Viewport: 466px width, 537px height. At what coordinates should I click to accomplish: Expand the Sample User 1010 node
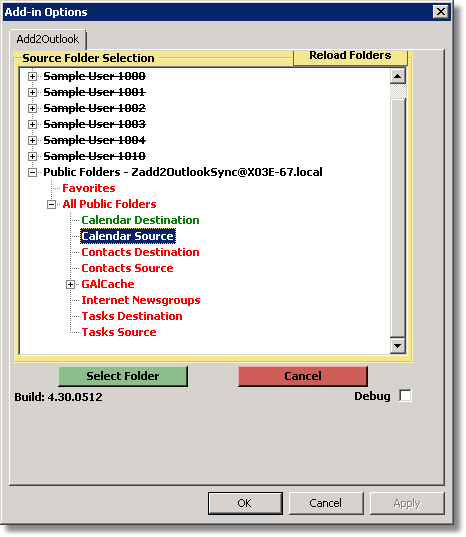click(x=32, y=156)
